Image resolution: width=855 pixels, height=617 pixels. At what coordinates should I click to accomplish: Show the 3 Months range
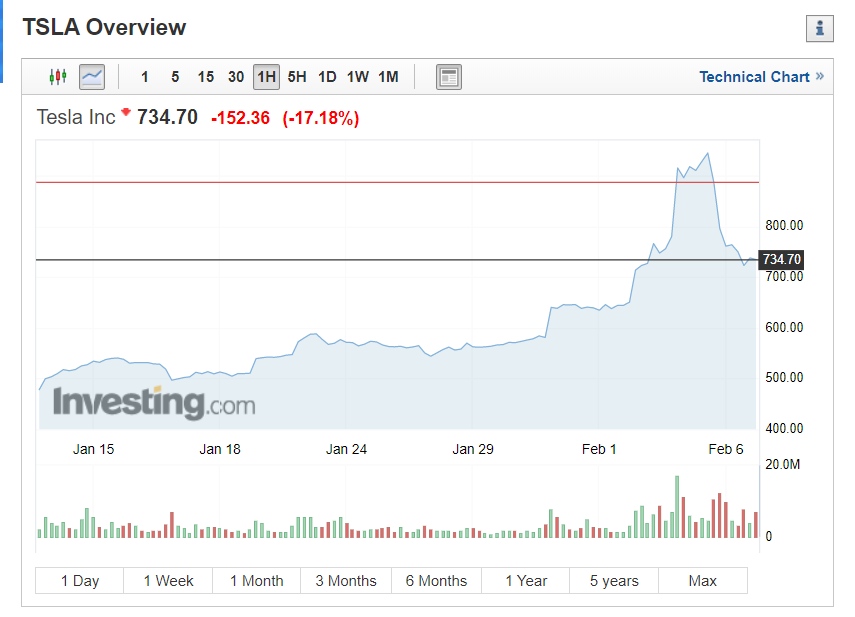346,580
